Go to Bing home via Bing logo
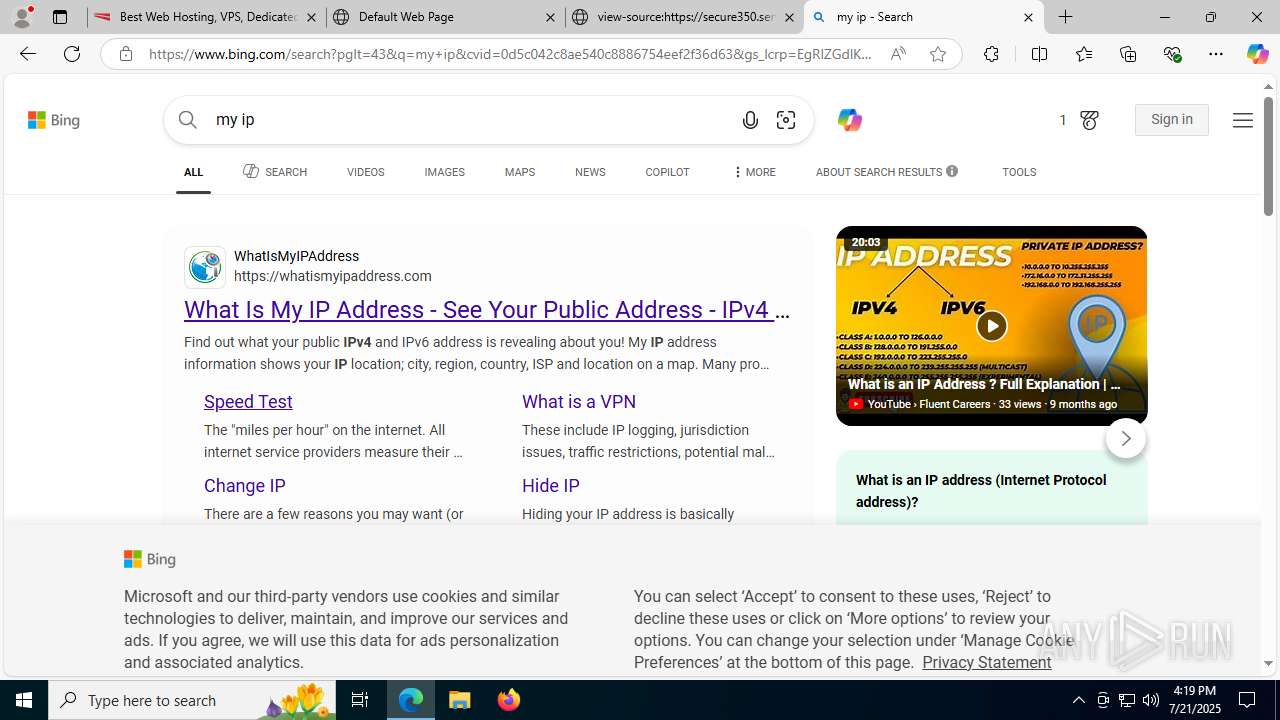Viewport: 1280px width, 720px height. pyautogui.click(x=54, y=120)
